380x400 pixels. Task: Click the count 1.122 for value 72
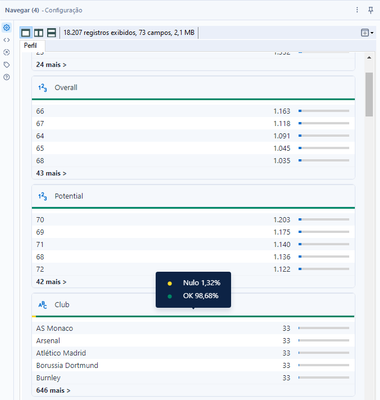(282, 269)
